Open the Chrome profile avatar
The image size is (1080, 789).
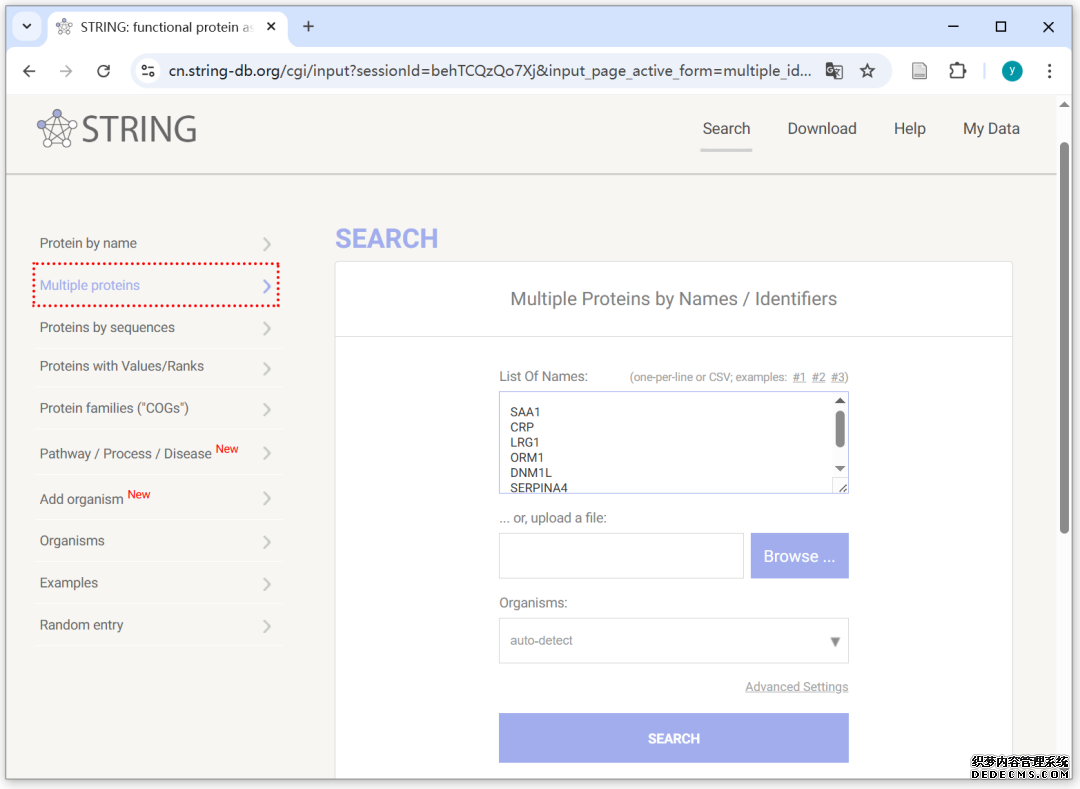point(1012,71)
